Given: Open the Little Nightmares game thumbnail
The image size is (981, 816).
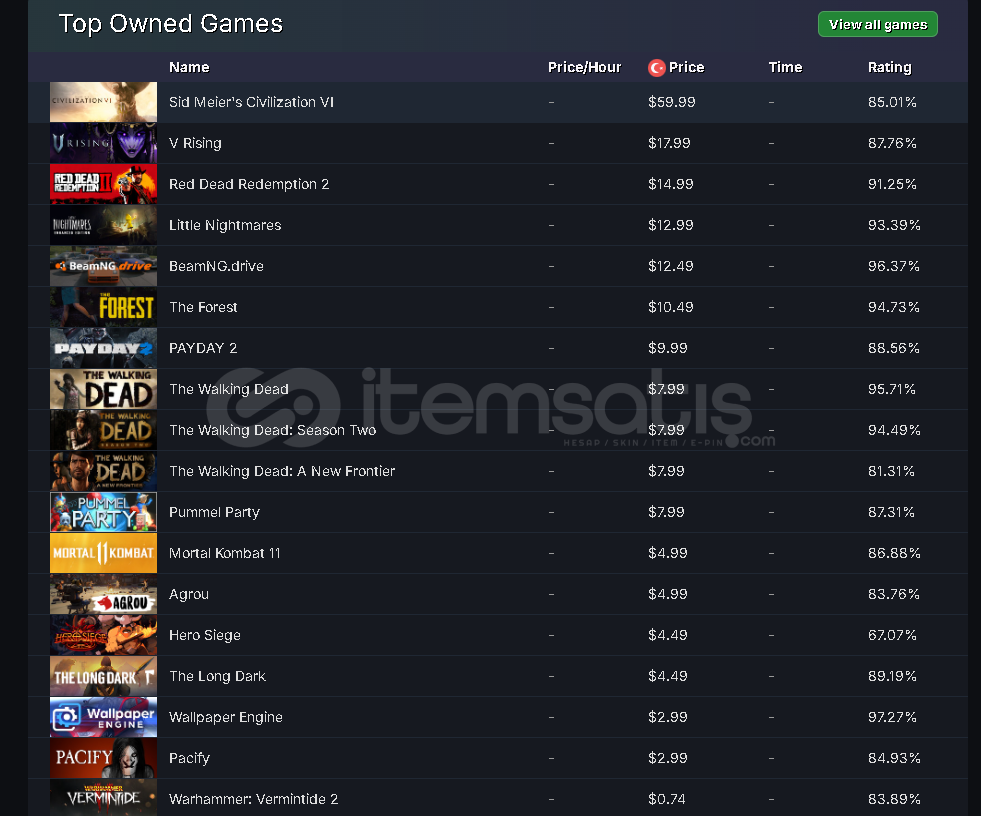Looking at the screenshot, I should tap(103, 225).
